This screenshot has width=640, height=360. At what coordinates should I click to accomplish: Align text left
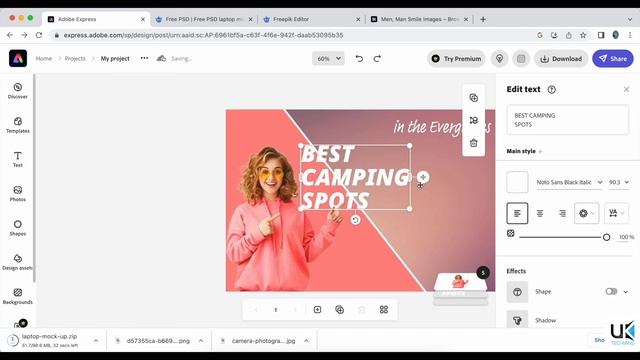point(517,213)
